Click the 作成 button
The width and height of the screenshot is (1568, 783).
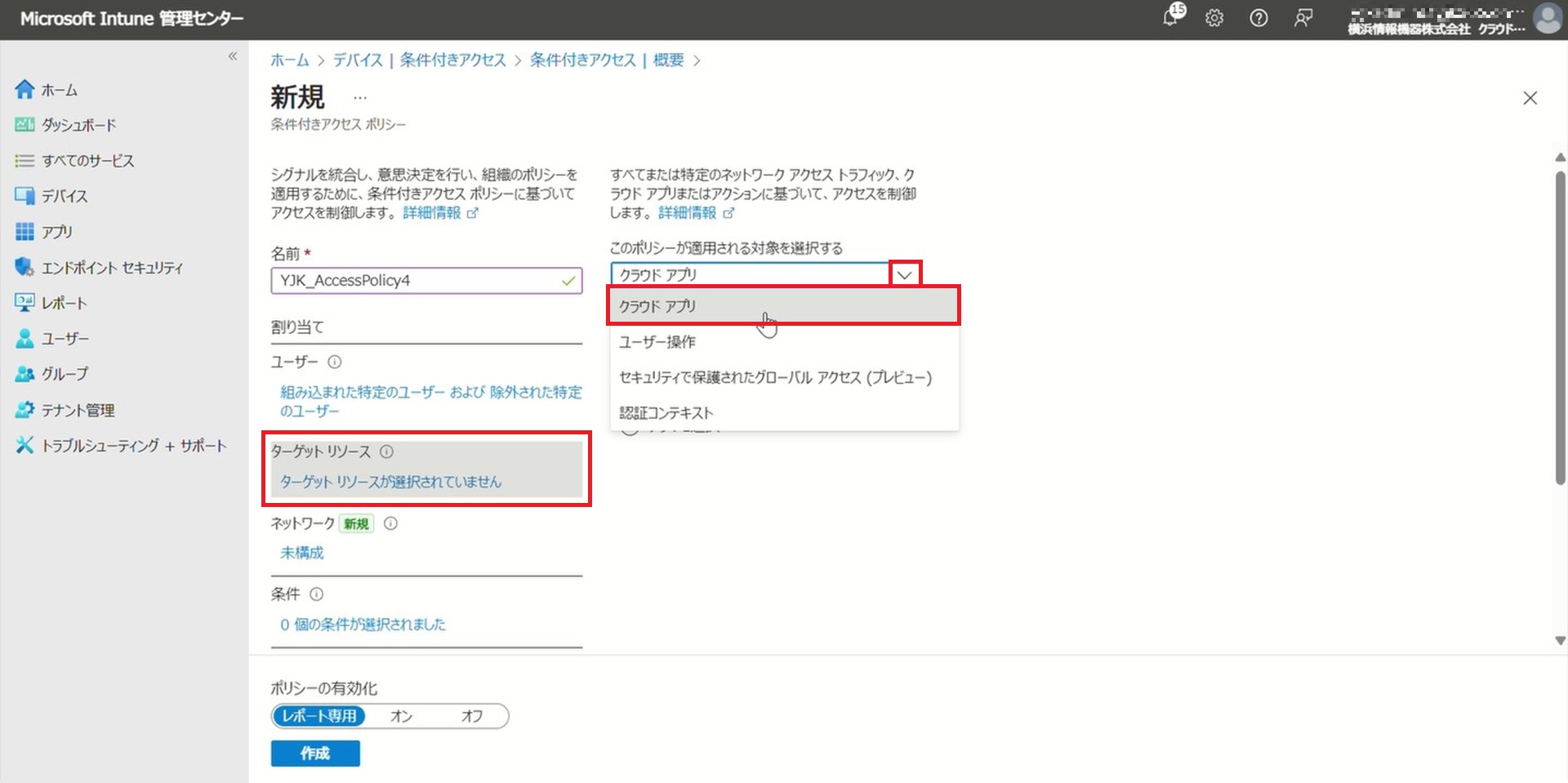[315, 754]
